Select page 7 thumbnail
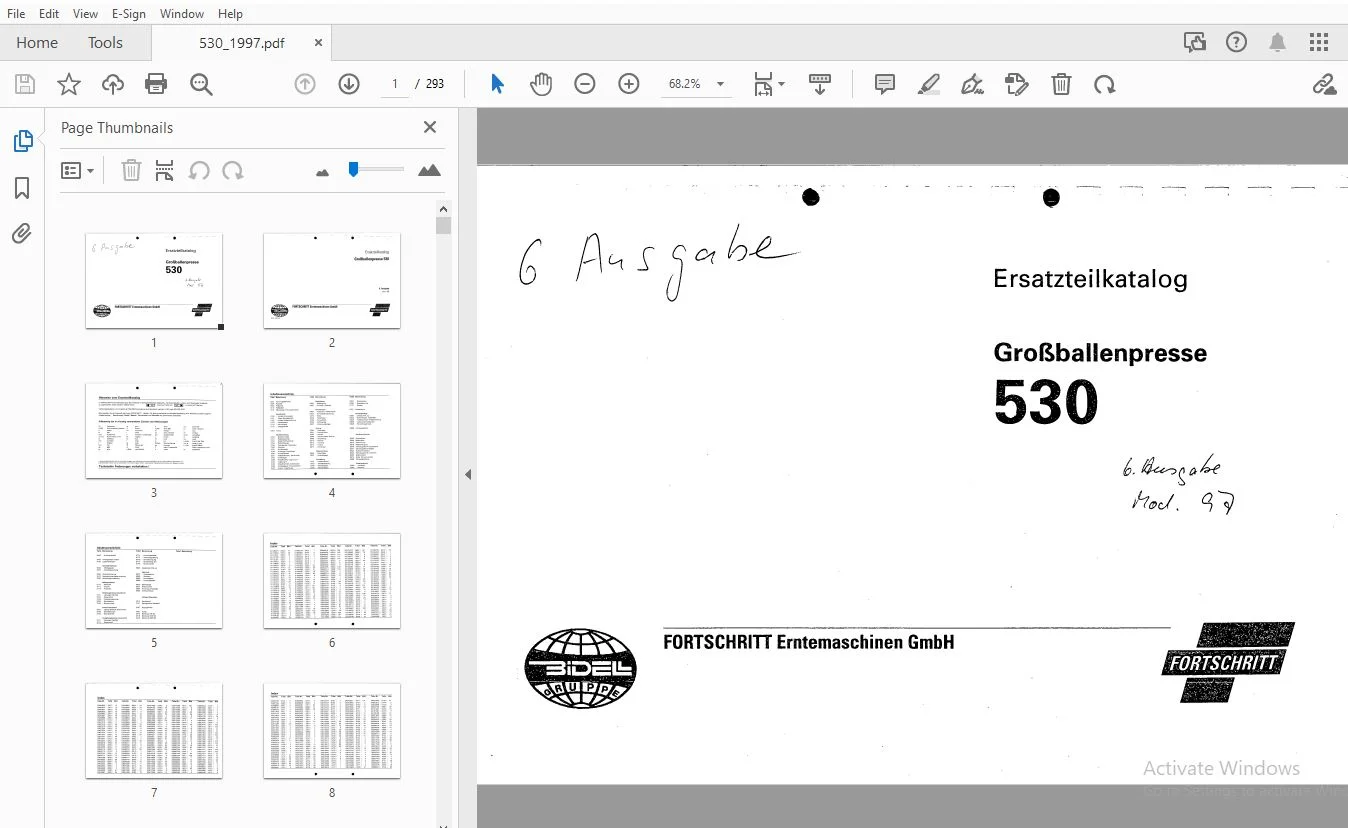1348x828 pixels. click(x=154, y=730)
